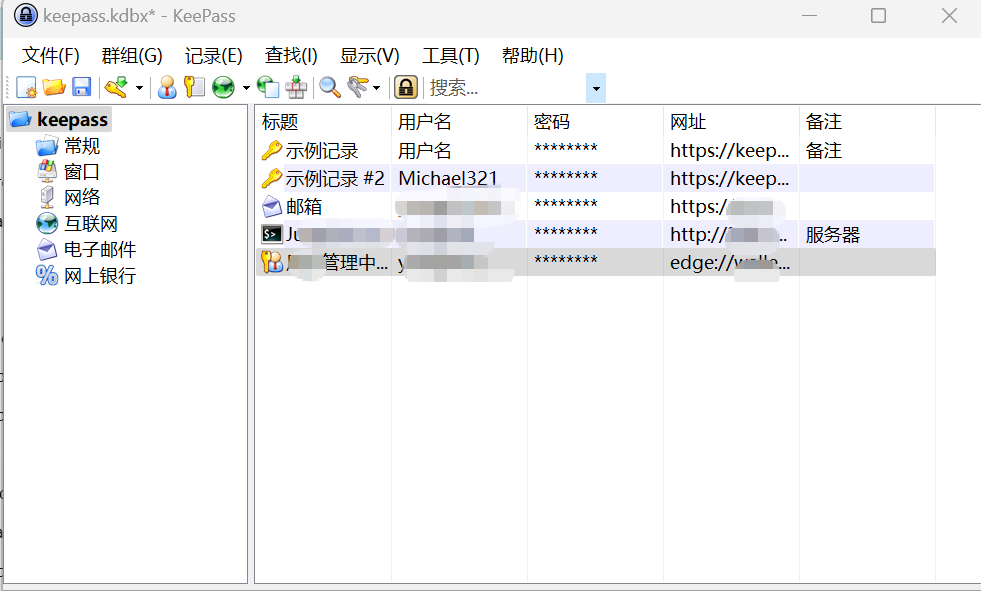The image size is (981, 591).
Task: Copy URL with globe-and-clipboard icon
Action: (x=268, y=88)
